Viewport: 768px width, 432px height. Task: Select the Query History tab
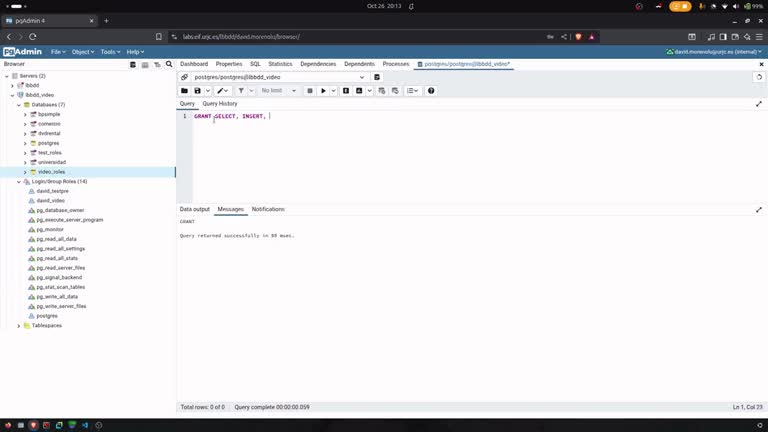coord(220,104)
